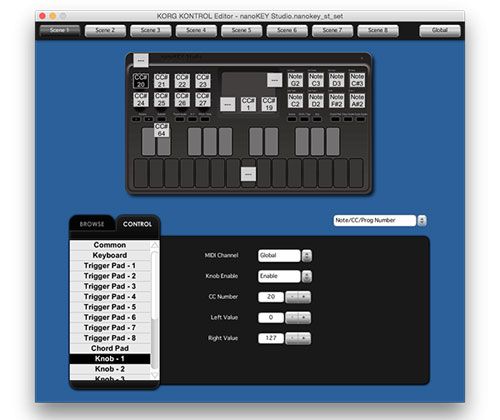Increase the Left Value stepper
The image size is (500, 420).
click(x=304, y=317)
